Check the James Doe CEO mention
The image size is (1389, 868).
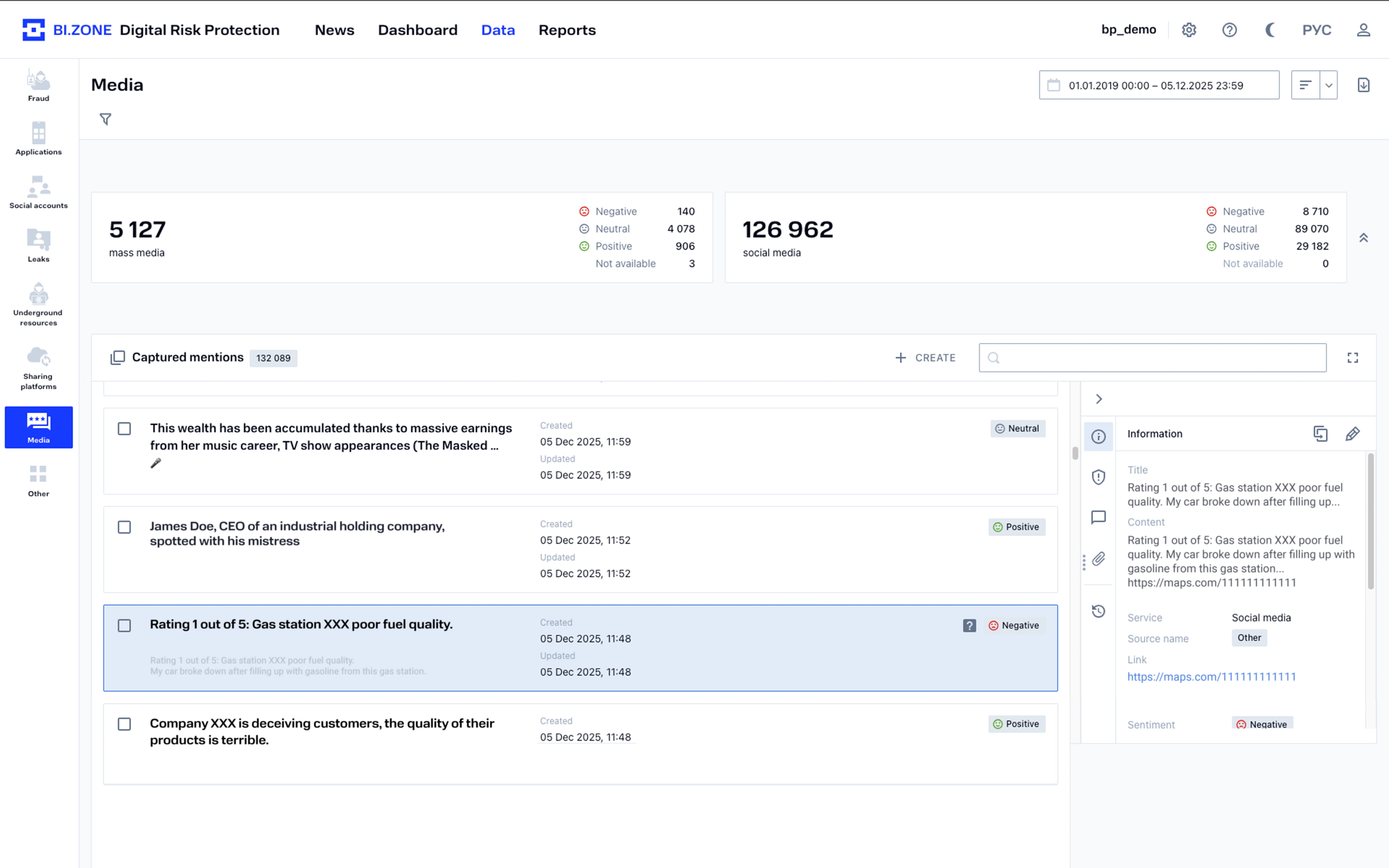[124, 527]
